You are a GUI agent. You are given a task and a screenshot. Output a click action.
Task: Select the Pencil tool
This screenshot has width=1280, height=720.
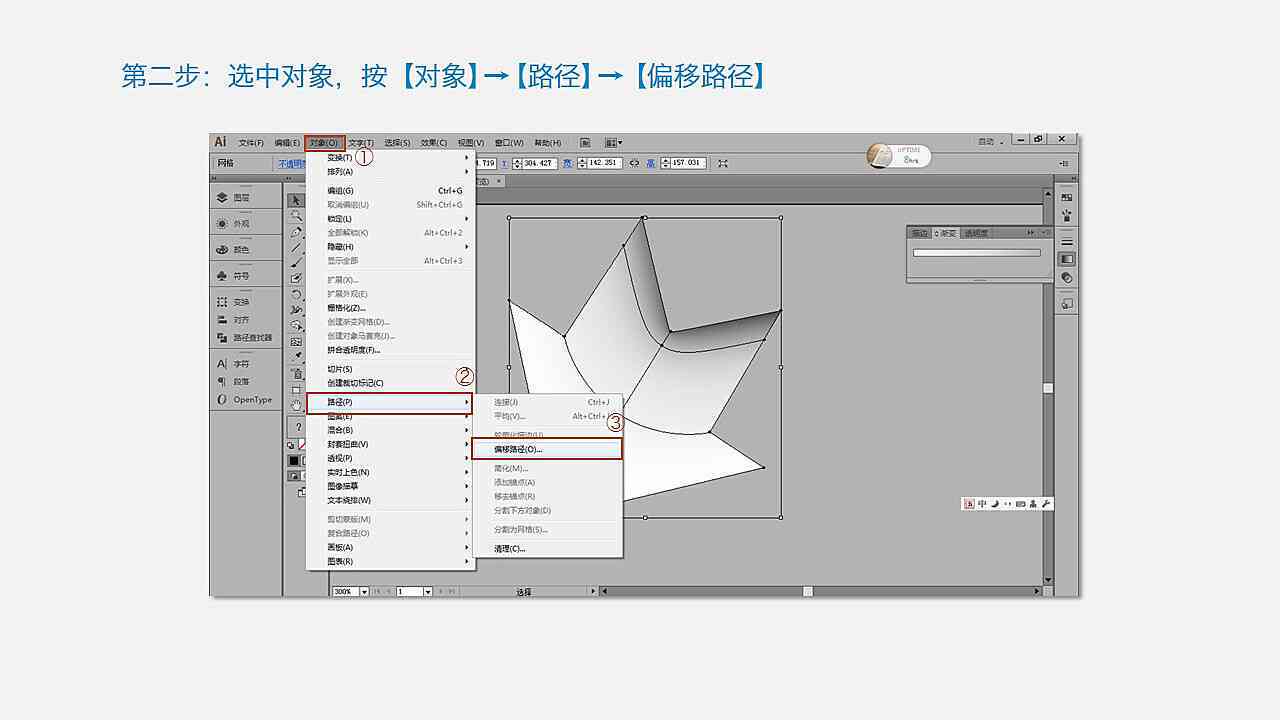coord(296,279)
